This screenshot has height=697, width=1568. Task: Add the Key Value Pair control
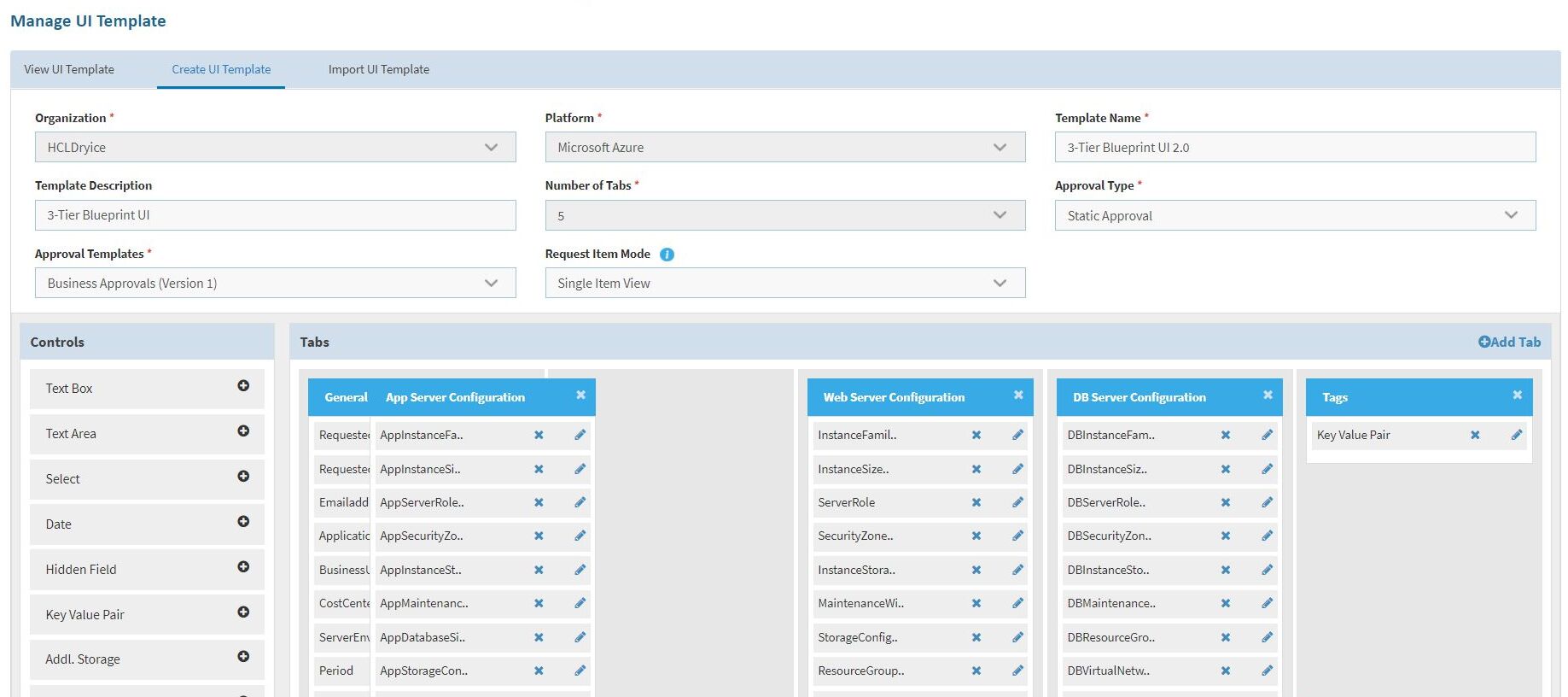[243, 612]
